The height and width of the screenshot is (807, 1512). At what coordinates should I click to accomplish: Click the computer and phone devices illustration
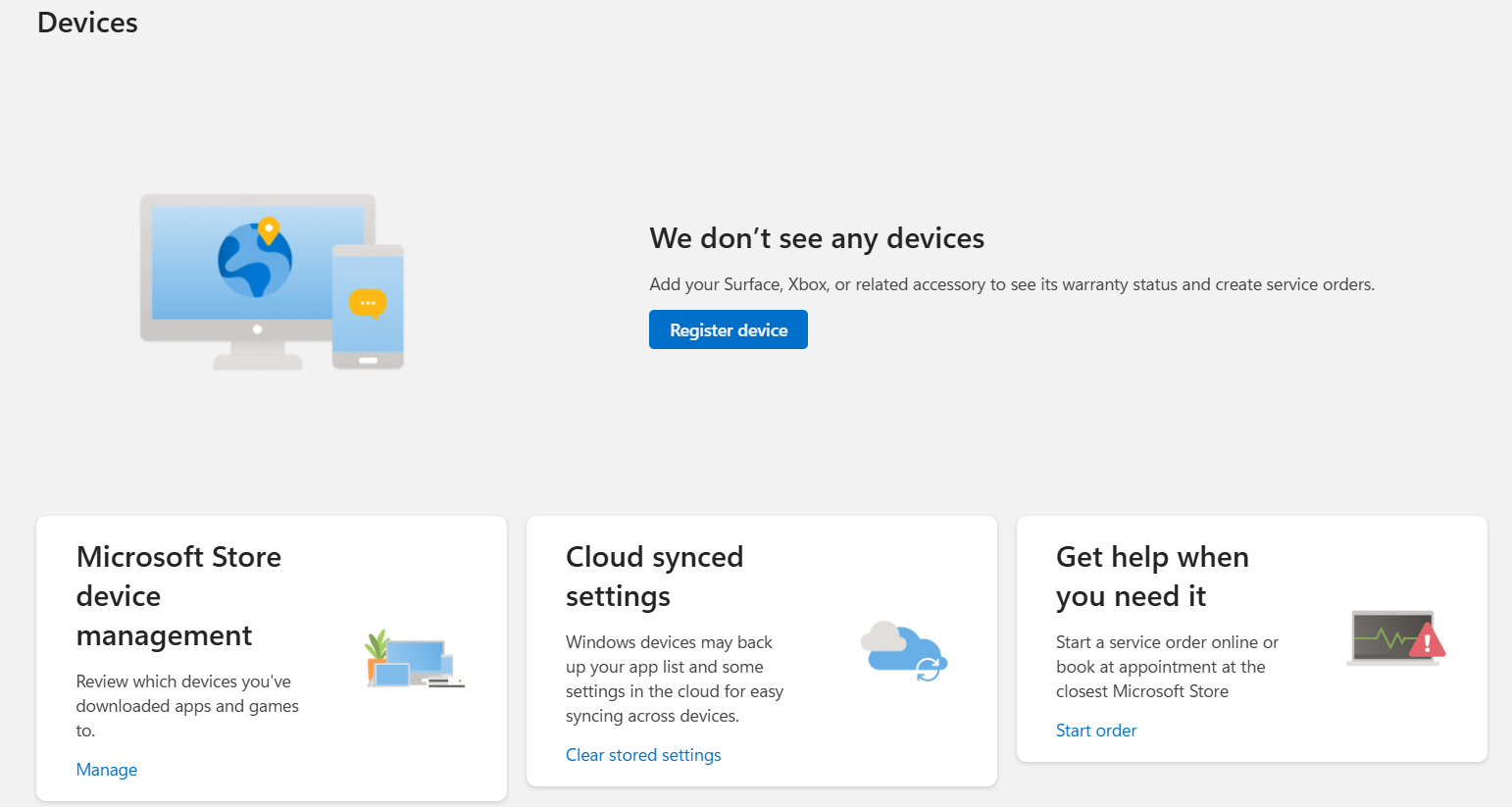pos(273,281)
